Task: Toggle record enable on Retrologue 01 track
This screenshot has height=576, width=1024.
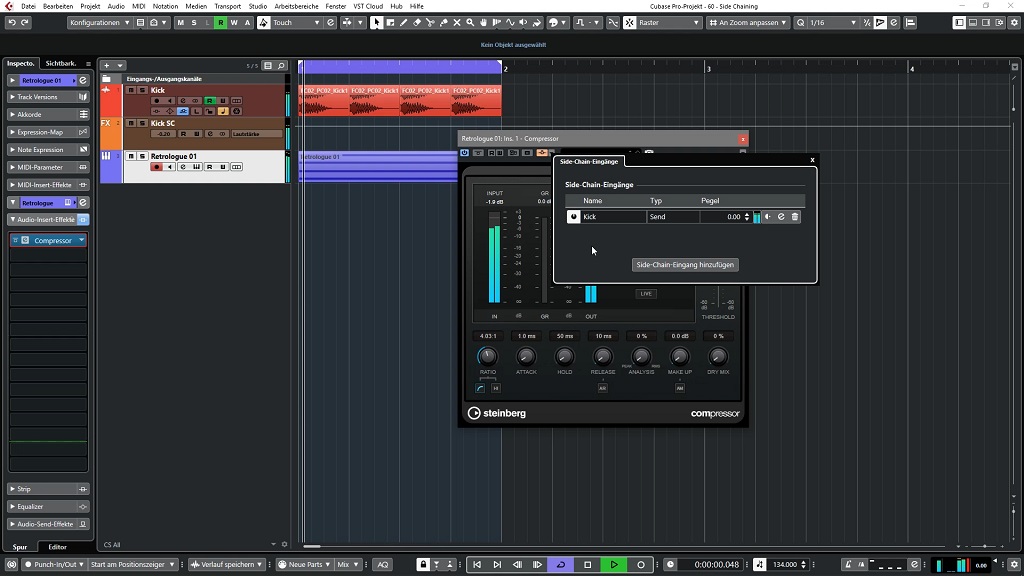Action: point(156,167)
